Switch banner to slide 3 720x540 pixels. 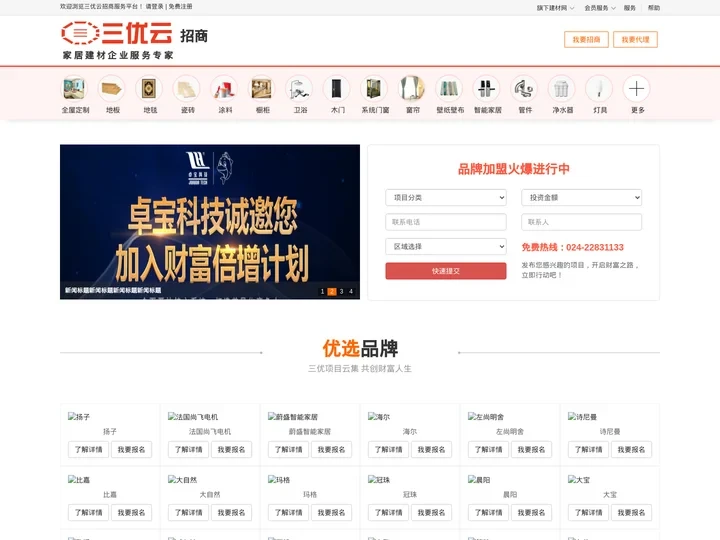[x=341, y=292]
